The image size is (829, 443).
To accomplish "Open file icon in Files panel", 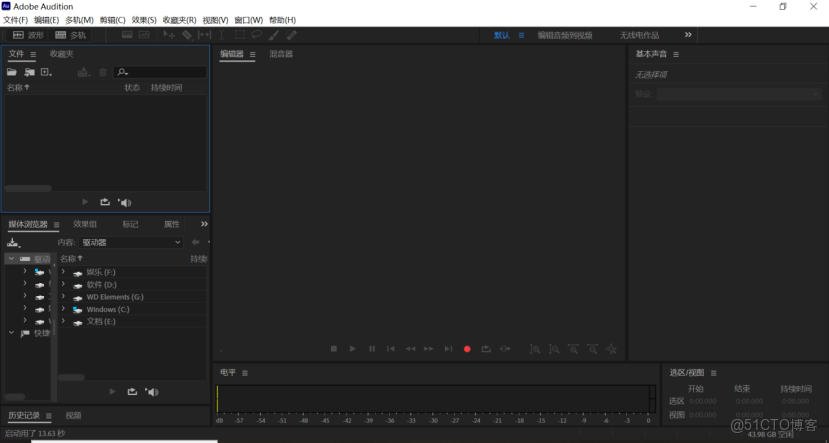I will click(12, 72).
